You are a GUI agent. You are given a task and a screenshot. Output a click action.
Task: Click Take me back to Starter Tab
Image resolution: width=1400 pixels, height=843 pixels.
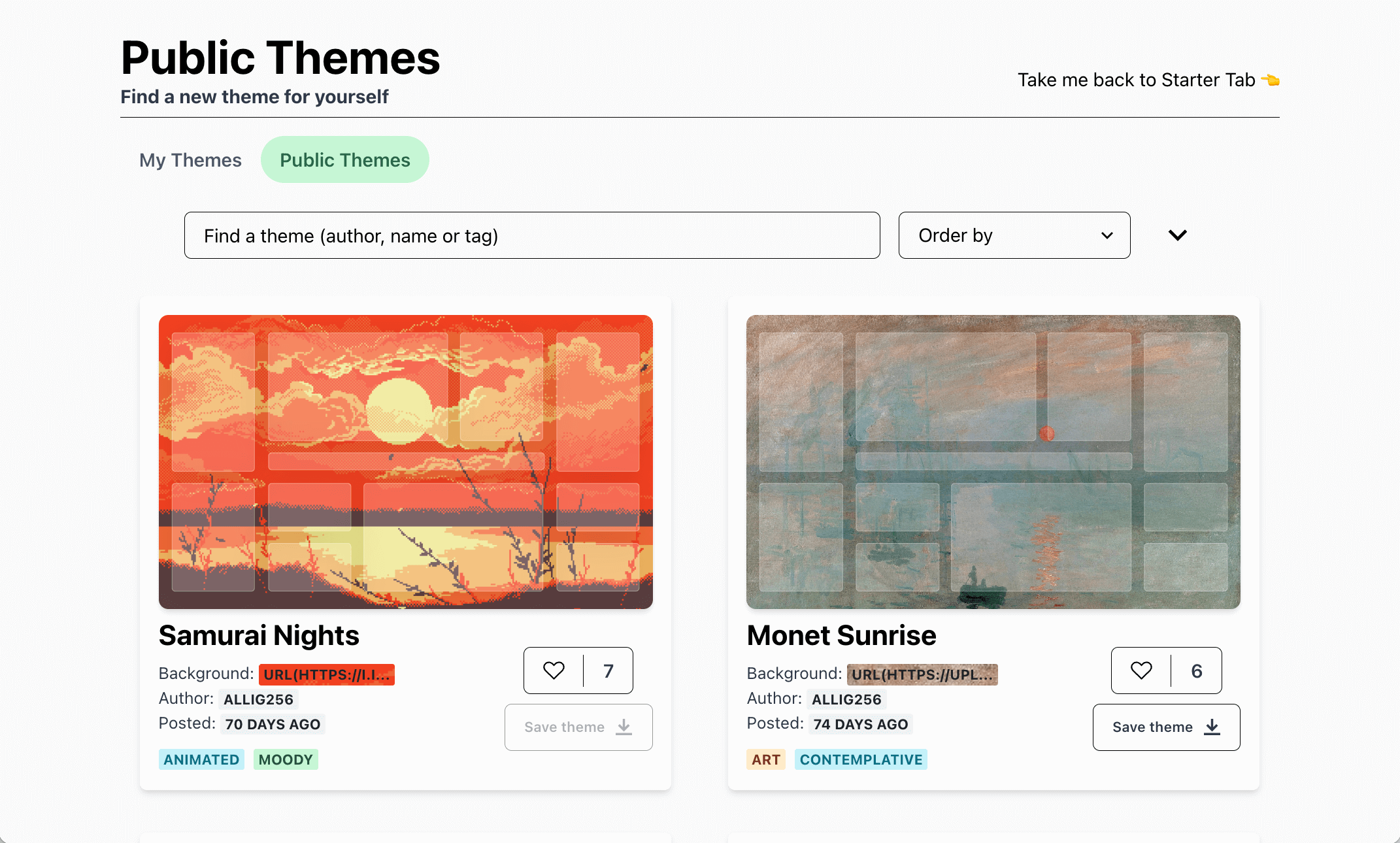click(x=1135, y=80)
